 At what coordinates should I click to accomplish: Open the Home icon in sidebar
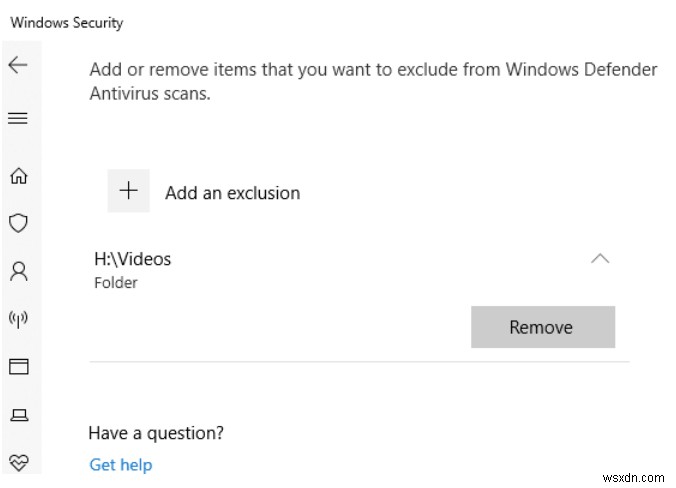(18, 177)
